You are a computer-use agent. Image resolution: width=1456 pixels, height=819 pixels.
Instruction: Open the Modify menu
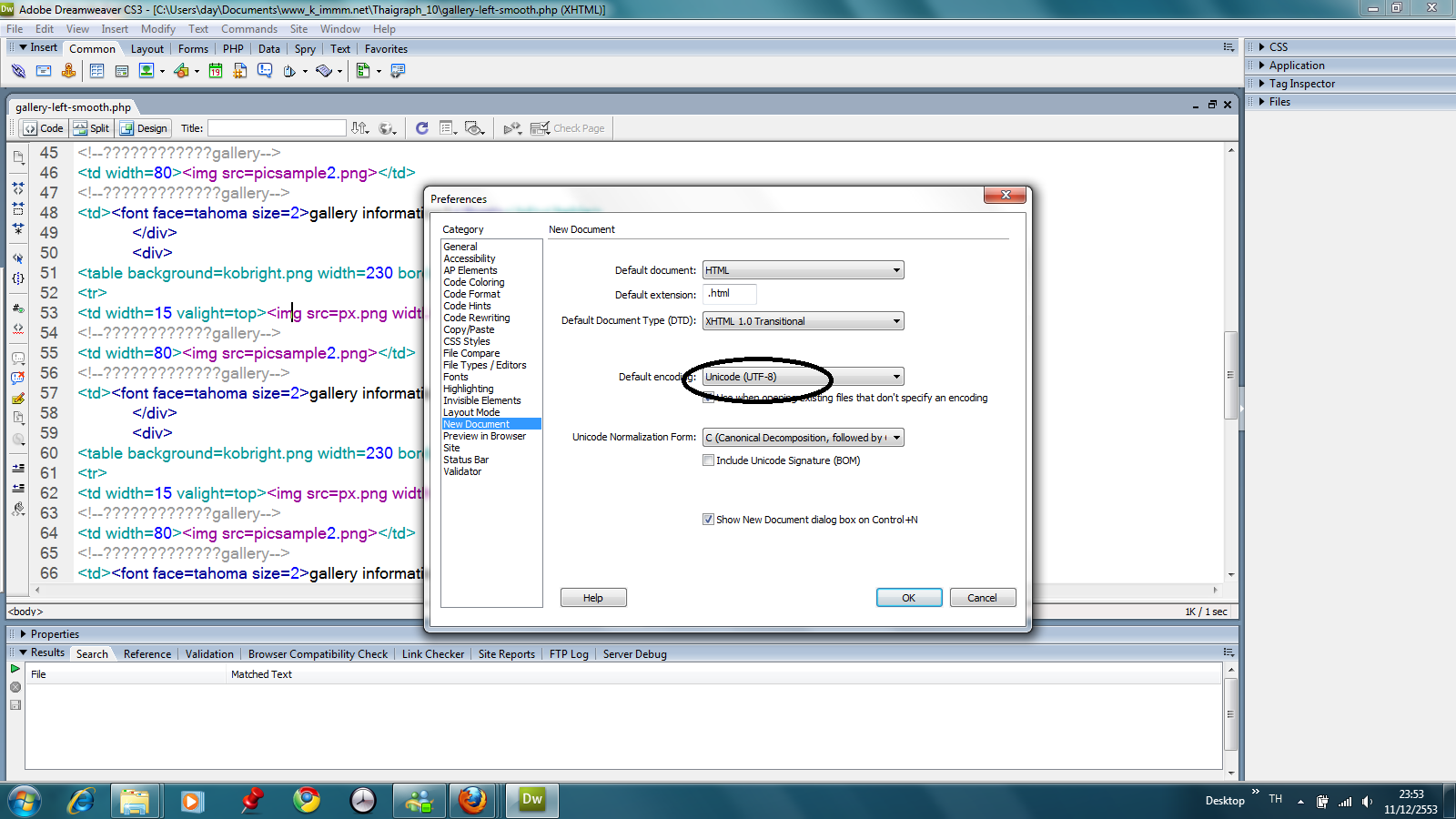[158, 29]
